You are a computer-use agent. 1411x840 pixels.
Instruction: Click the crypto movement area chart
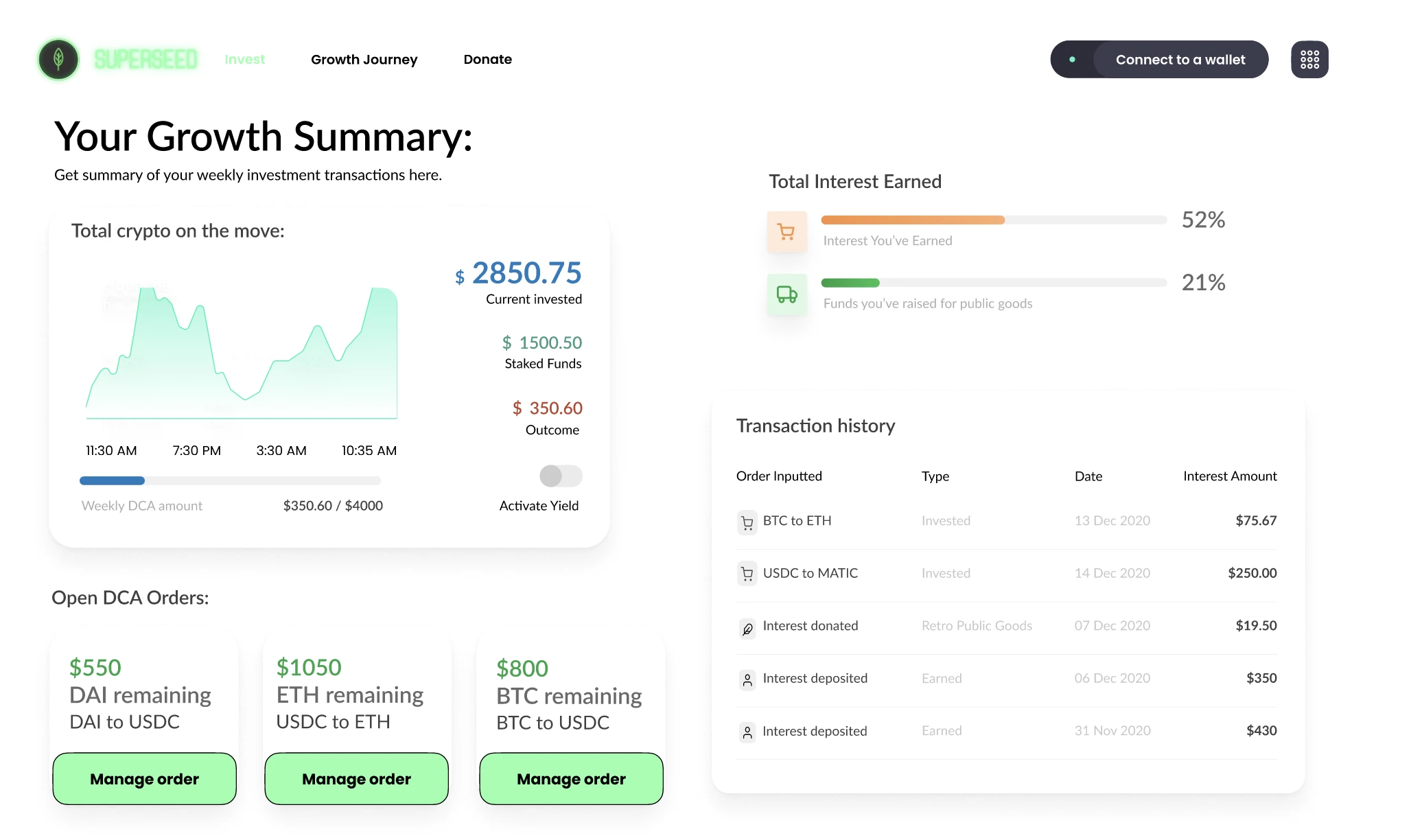(x=242, y=353)
